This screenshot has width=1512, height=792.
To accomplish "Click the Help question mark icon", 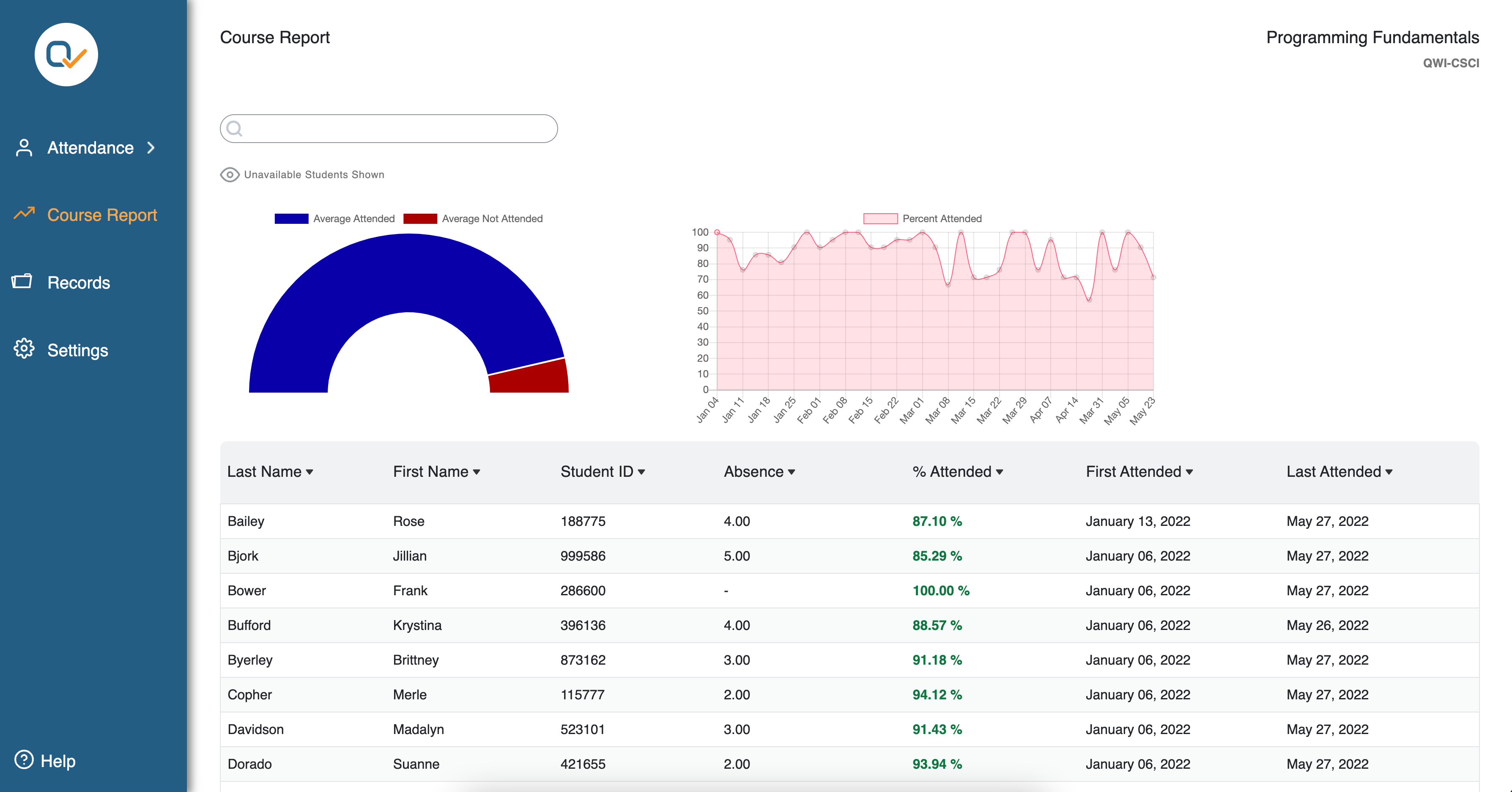I will click(x=24, y=760).
